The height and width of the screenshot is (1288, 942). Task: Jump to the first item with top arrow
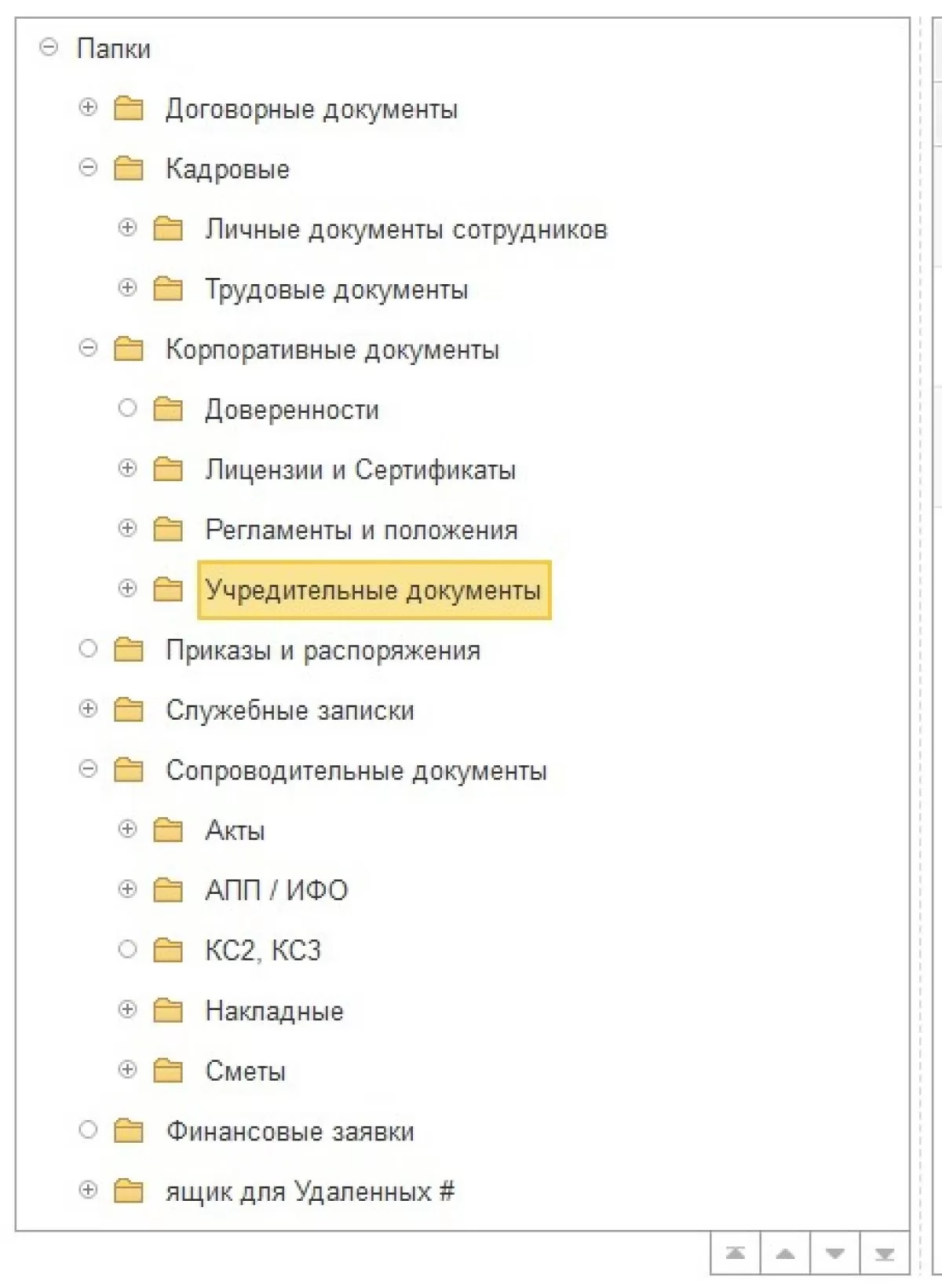(736, 1253)
